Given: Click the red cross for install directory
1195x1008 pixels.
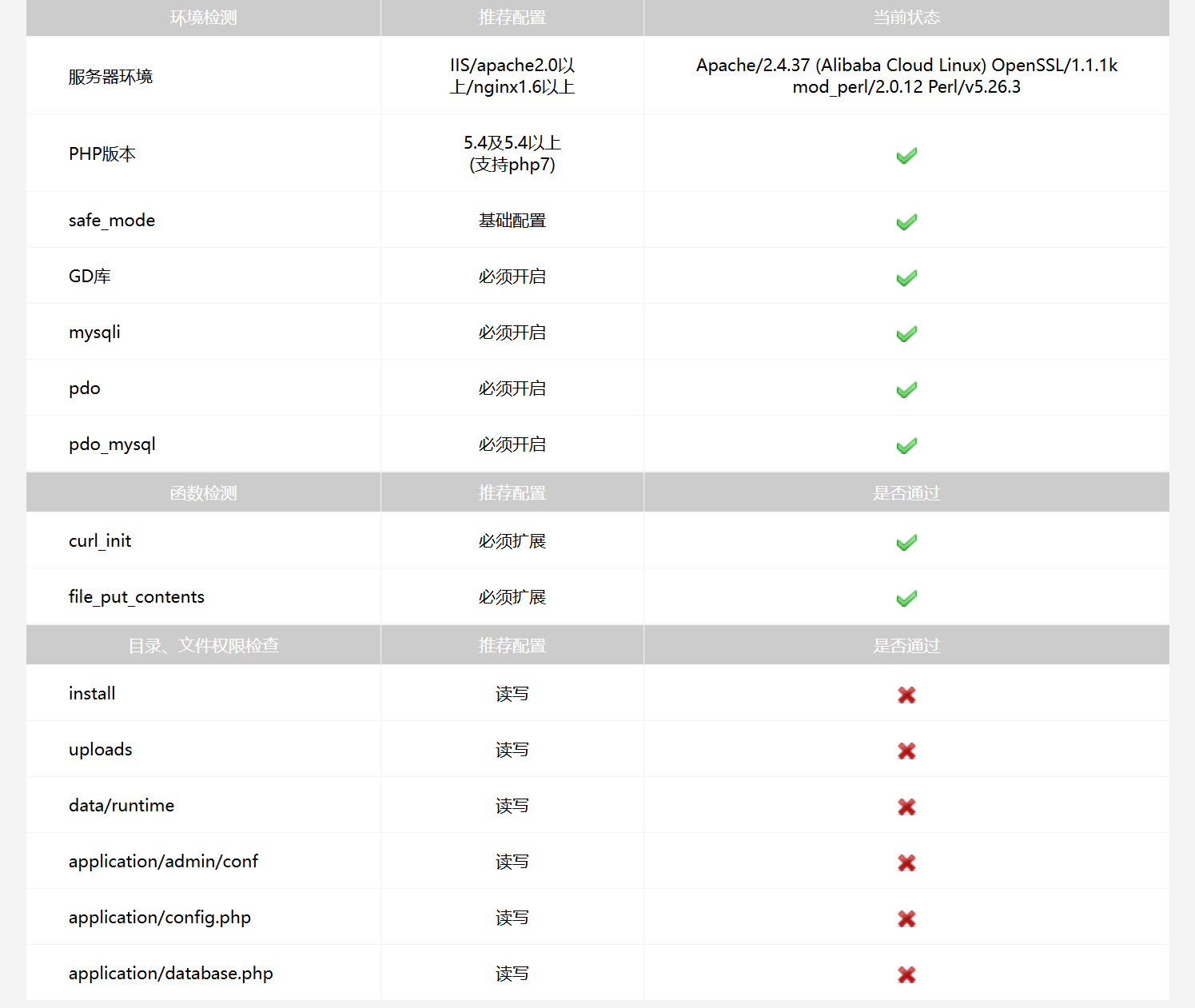Looking at the screenshot, I should click(906, 695).
